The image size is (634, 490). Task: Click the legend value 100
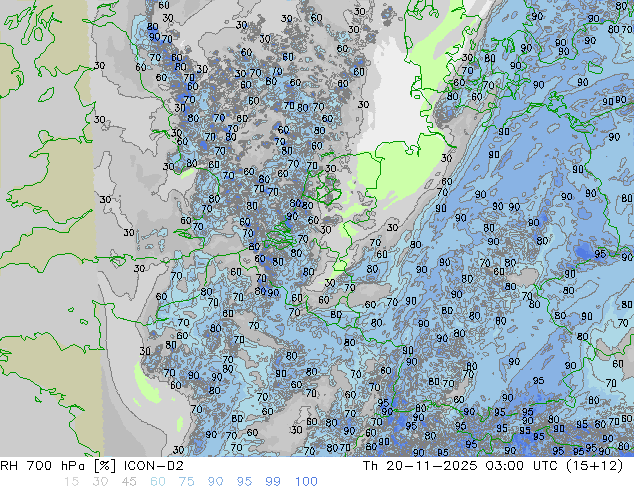(306, 482)
